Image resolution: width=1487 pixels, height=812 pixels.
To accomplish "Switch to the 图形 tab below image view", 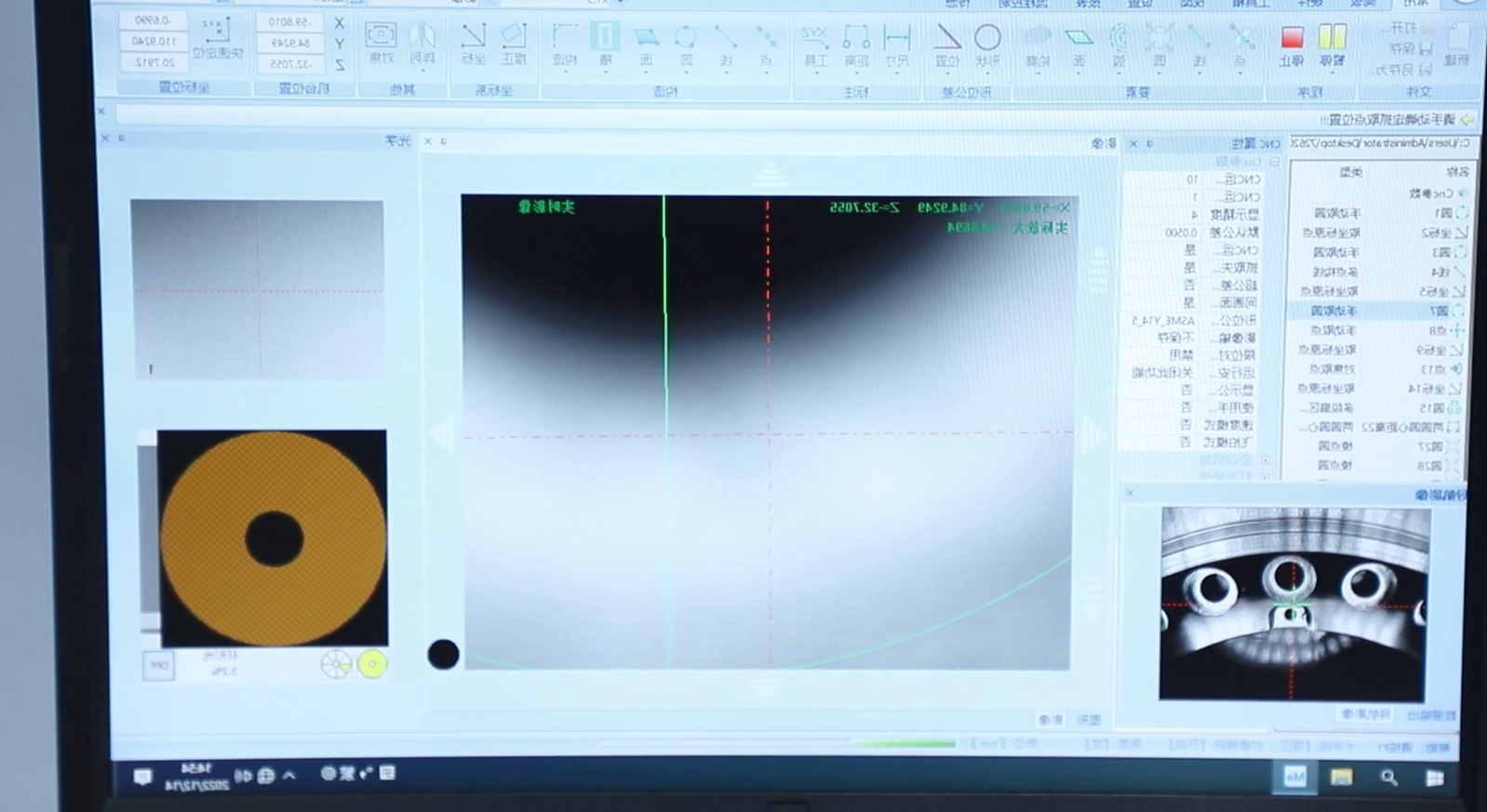I will tap(1089, 720).
